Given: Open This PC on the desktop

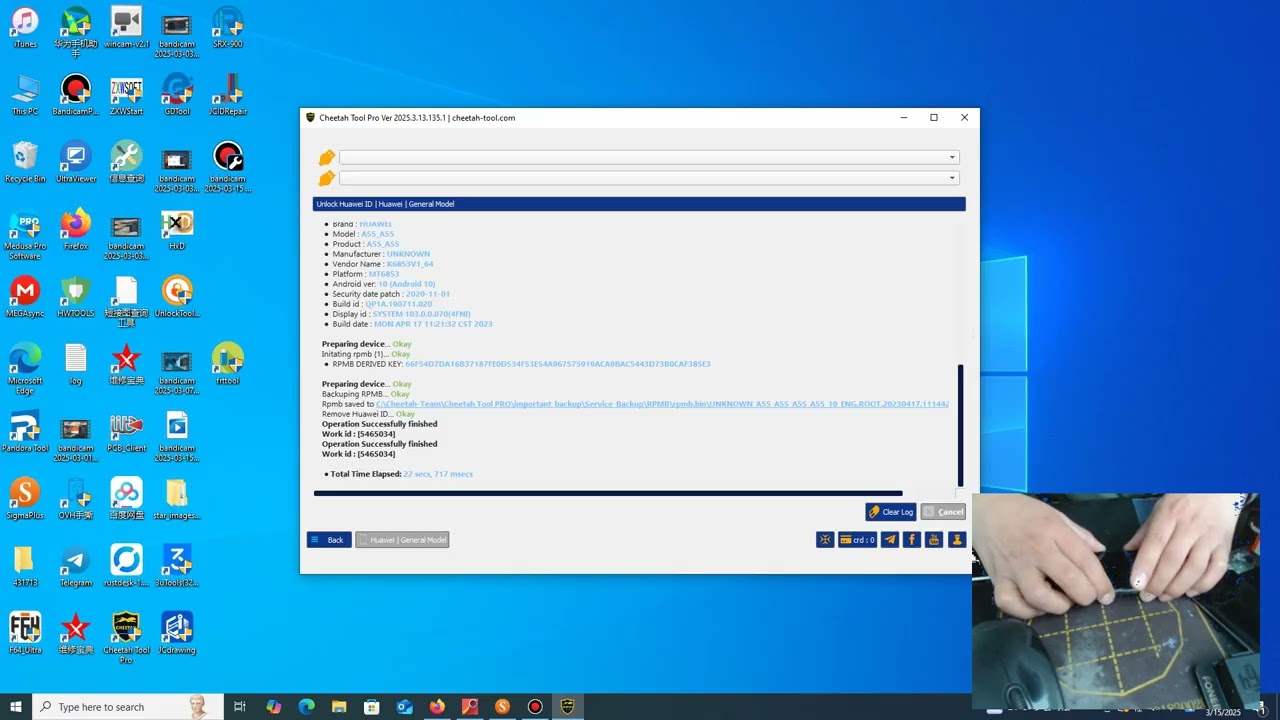Looking at the screenshot, I should tap(25, 95).
